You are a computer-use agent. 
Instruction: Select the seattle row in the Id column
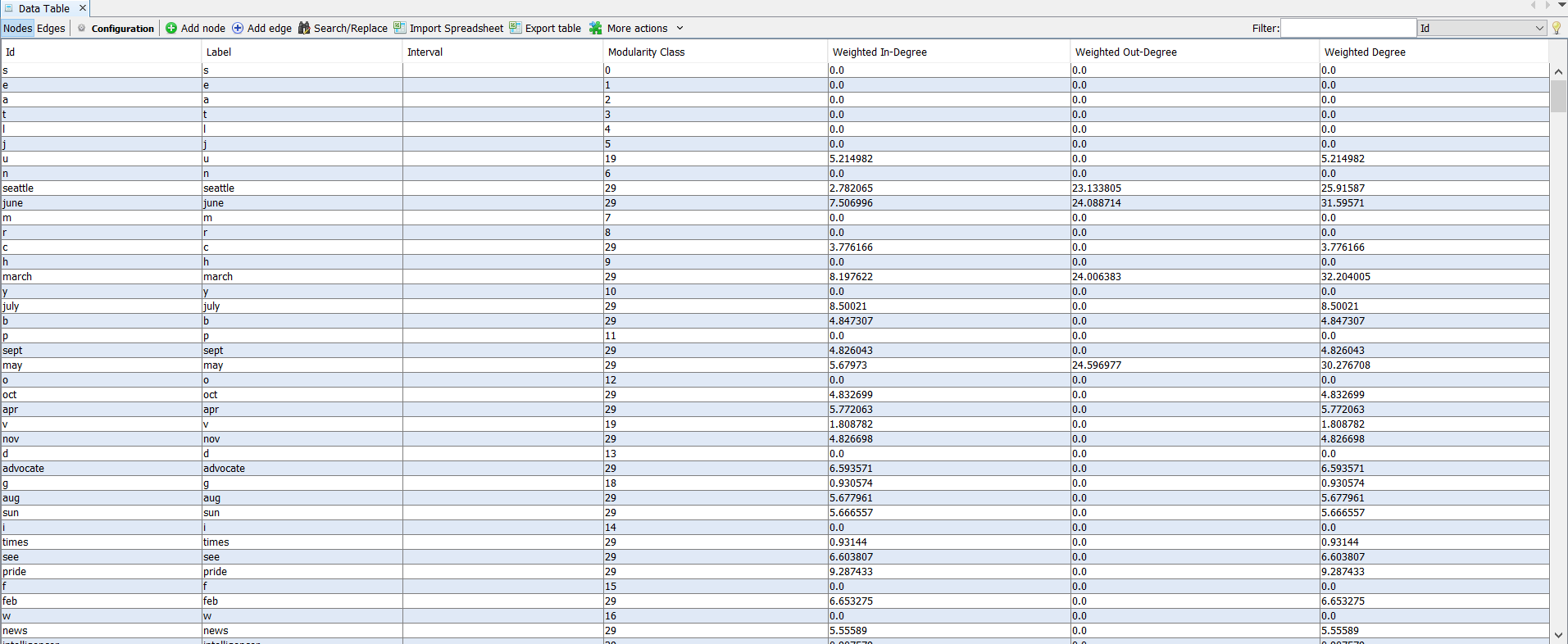click(x=18, y=188)
